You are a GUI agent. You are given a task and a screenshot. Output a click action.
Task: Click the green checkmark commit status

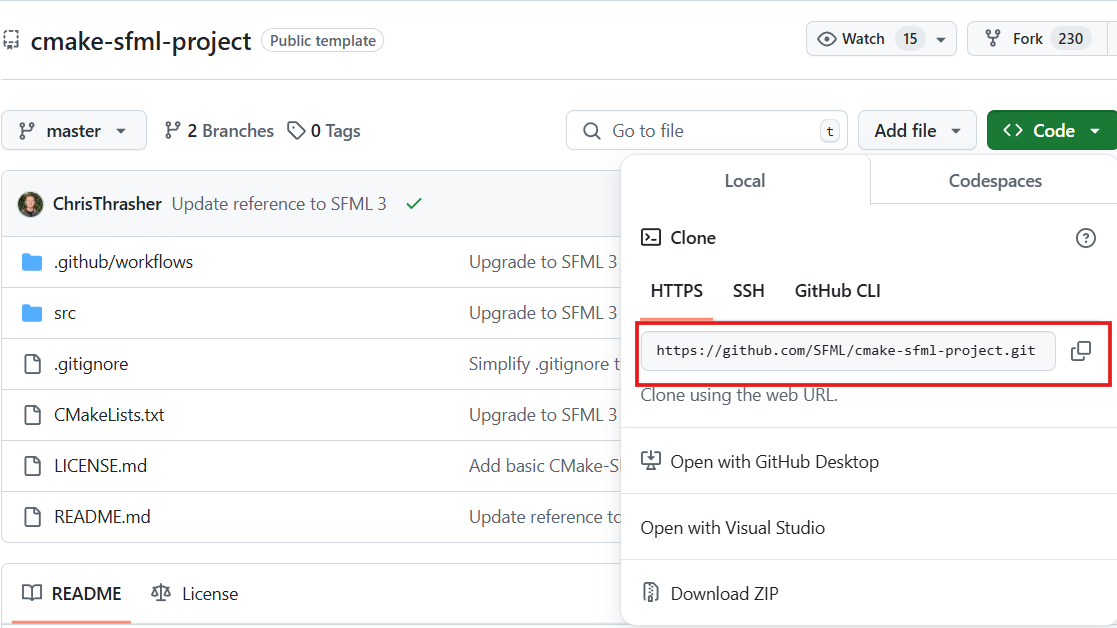[x=414, y=204]
